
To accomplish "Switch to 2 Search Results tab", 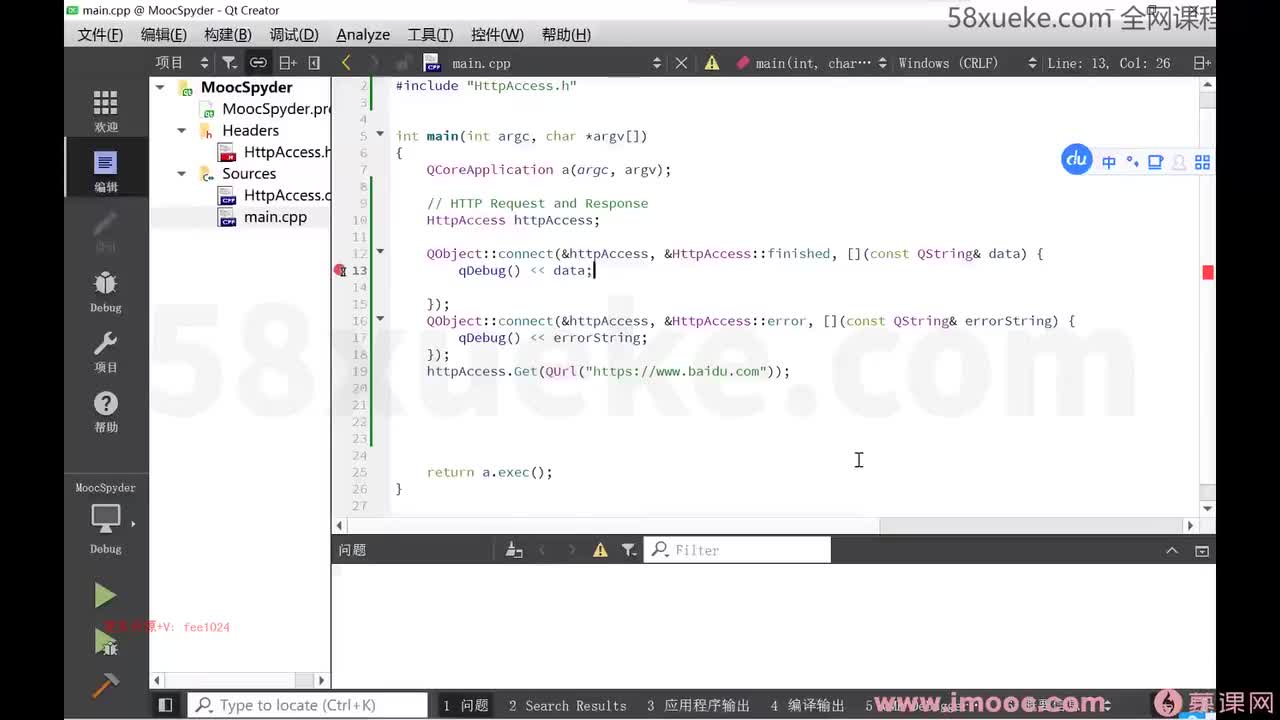I will pyautogui.click(x=567, y=705).
